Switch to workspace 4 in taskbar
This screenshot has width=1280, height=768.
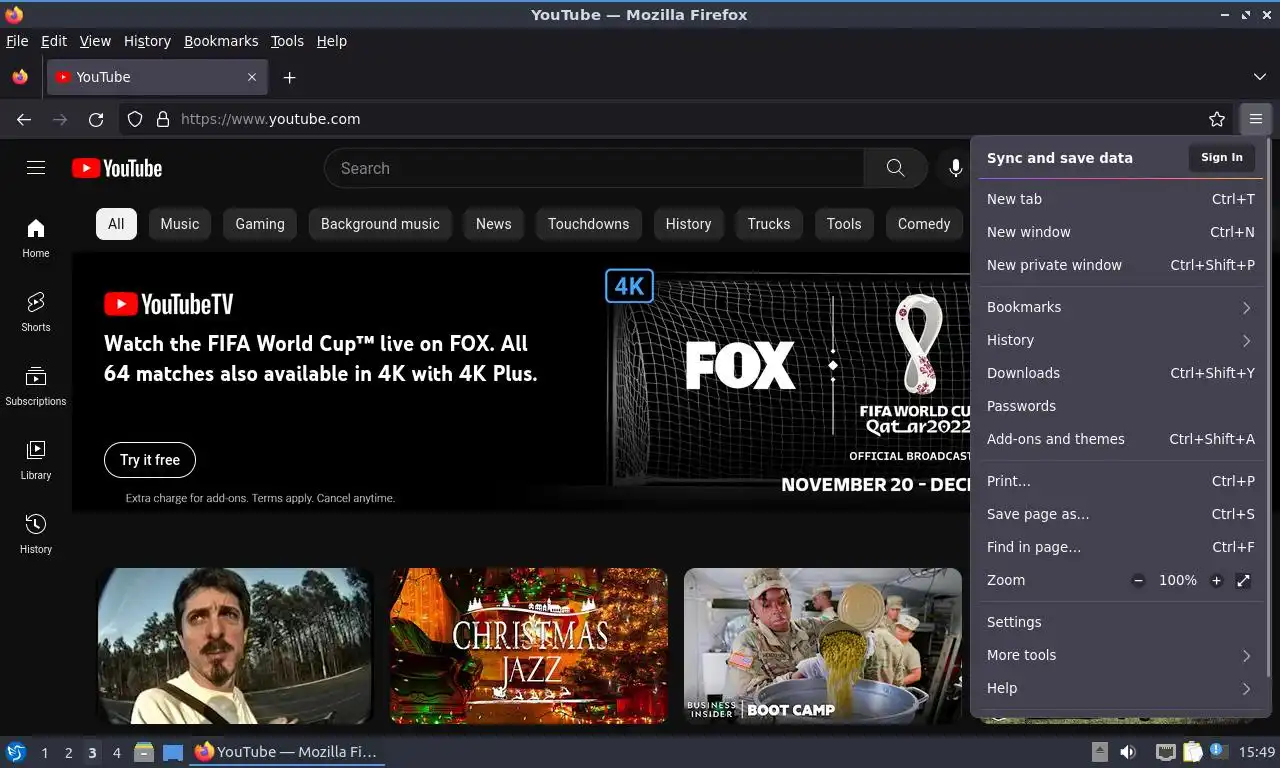116,753
